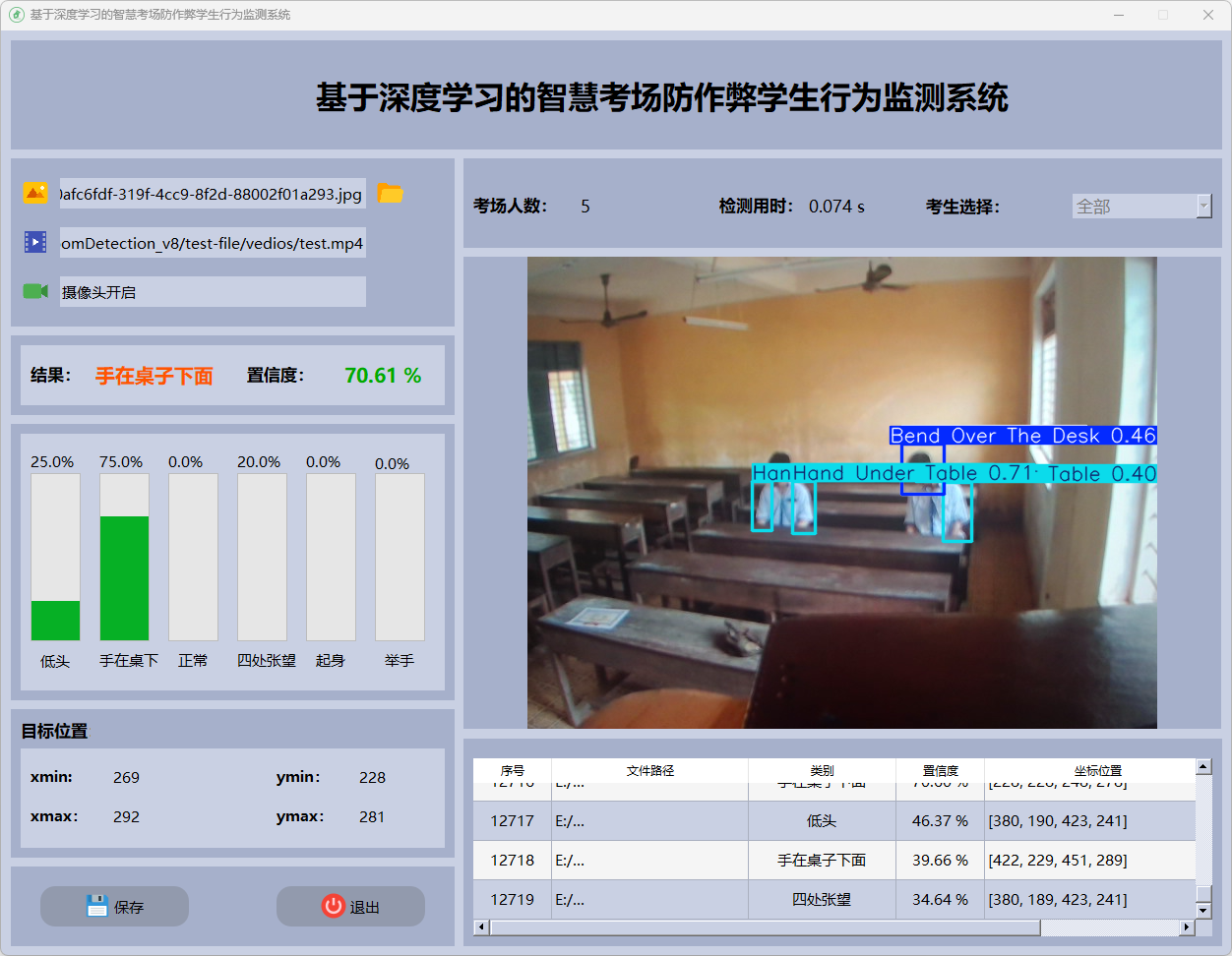Click the 手在桌下 green progress bar
1232x956 pixels.
(x=124, y=577)
